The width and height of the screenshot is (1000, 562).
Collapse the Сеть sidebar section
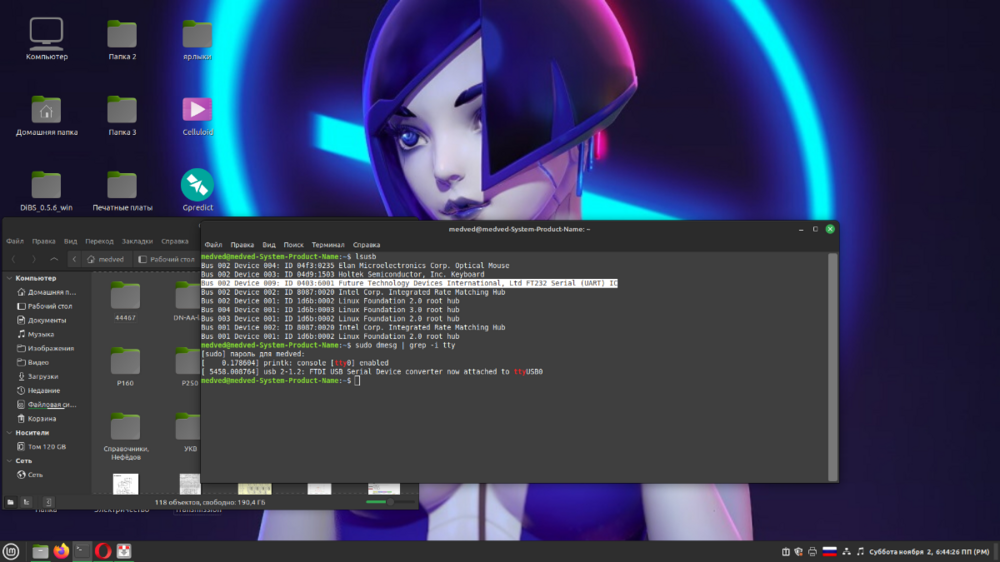[x=10, y=461]
